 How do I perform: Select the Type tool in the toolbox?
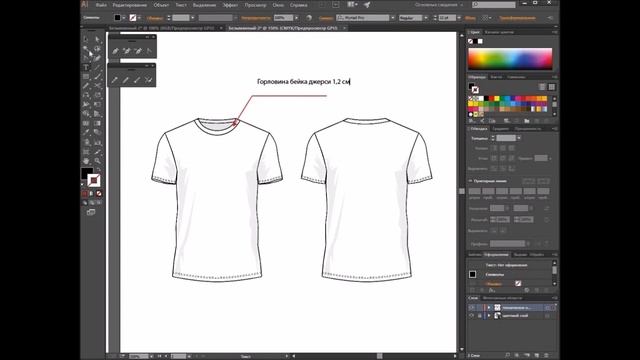point(86,67)
